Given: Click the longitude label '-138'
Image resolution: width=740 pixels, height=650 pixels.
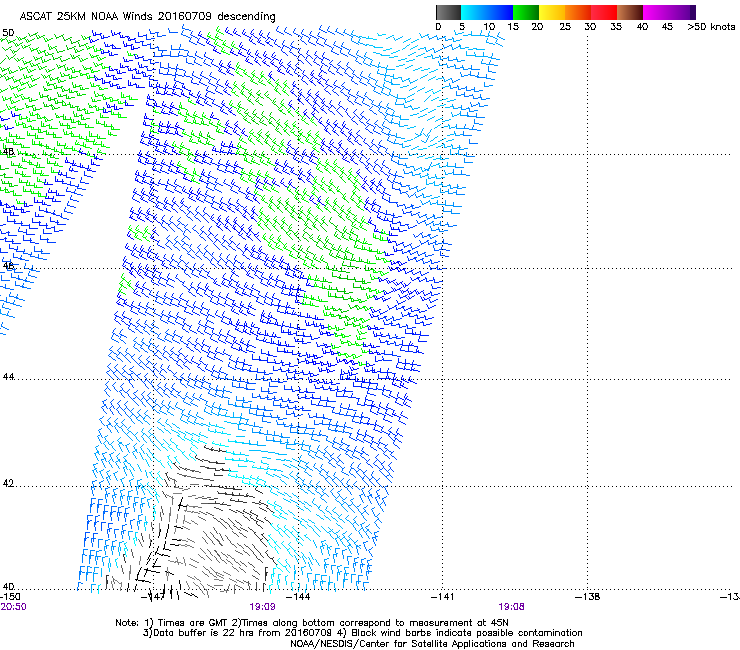Looking at the screenshot, I should [588, 597].
